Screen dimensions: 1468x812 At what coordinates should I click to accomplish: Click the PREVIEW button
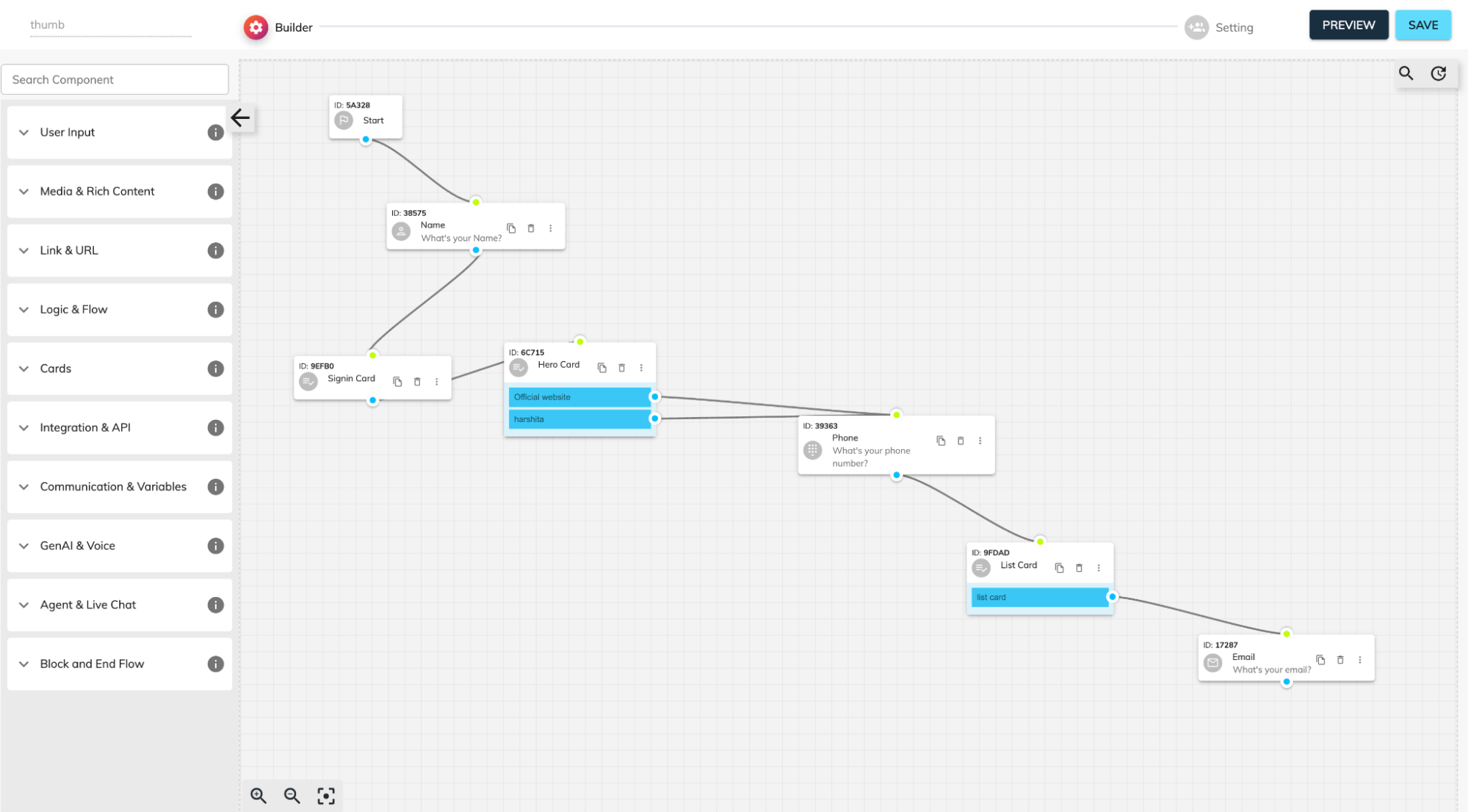(x=1348, y=25)
